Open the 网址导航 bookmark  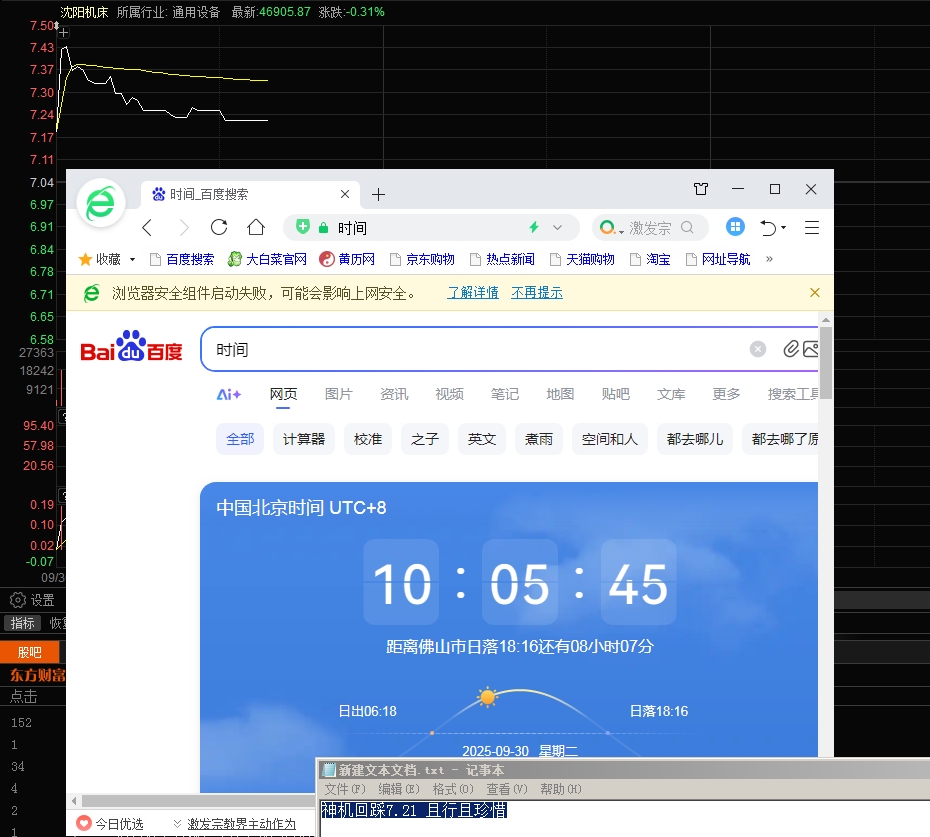click(718, 259)
